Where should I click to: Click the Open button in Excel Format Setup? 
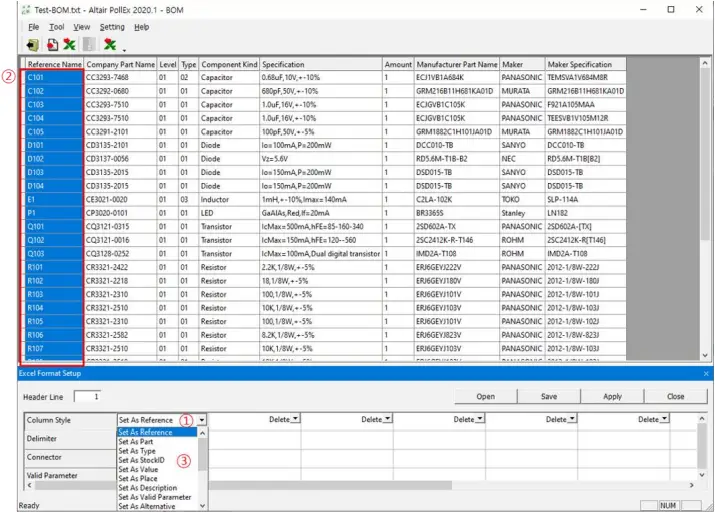tap(485, 396)
